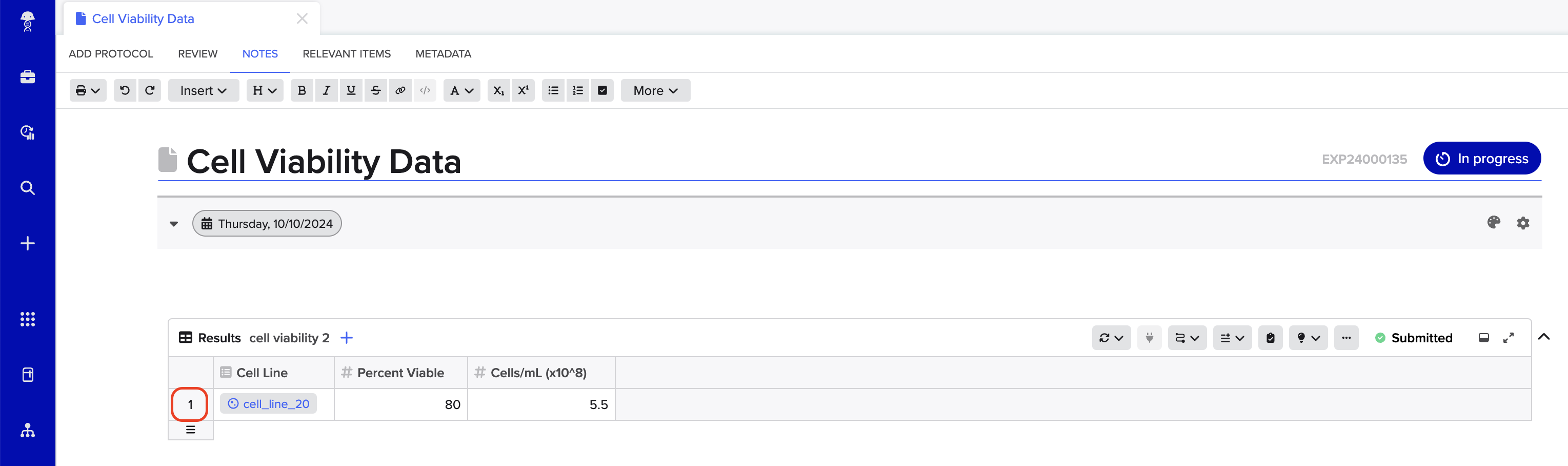
Task: Click the entry ID EXP24000135
Action: pyautogui.click(x=1364, y=159)
